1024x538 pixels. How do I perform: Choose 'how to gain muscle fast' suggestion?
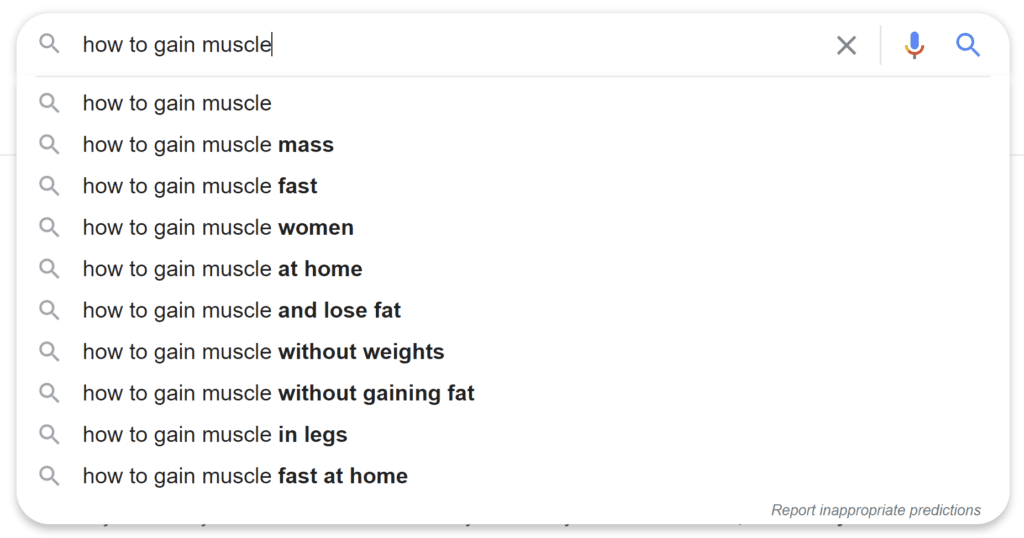point(513,186)
